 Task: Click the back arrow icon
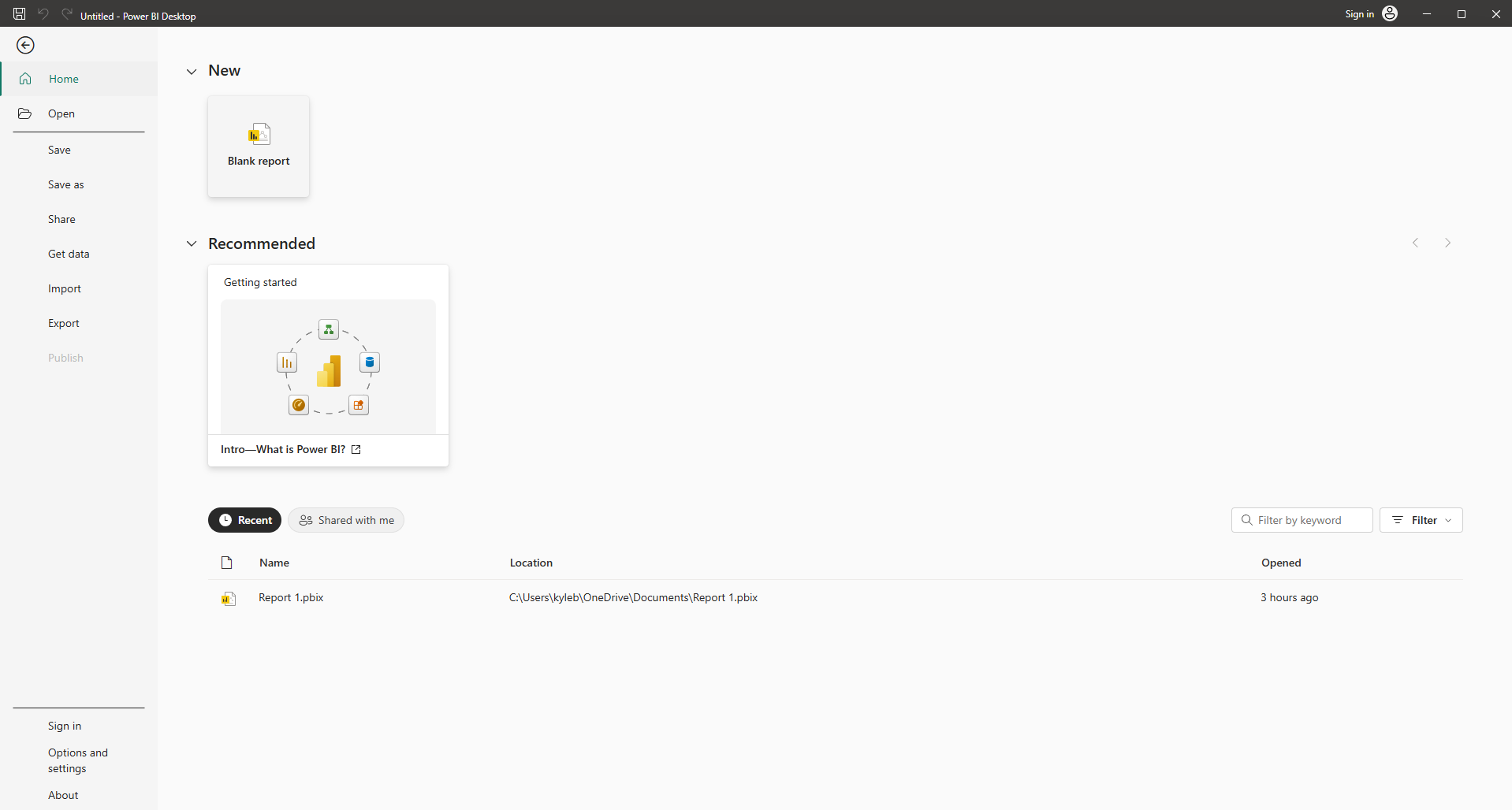click(x=25, y=46)
